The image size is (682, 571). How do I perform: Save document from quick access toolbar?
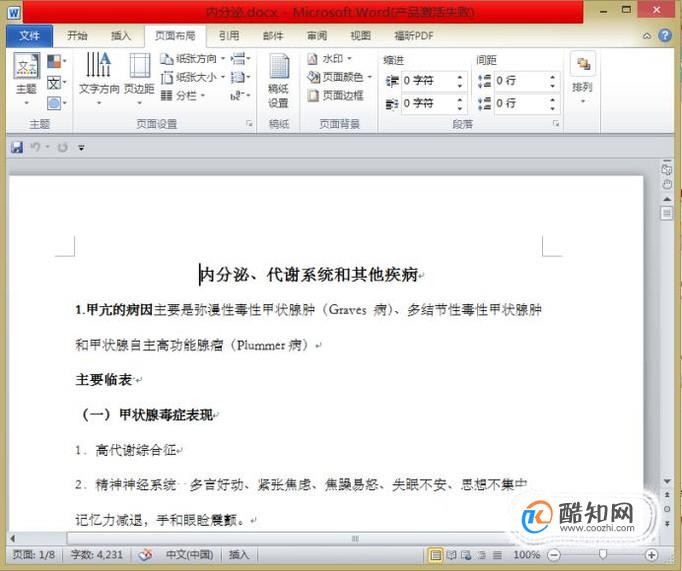pos(17,147)
